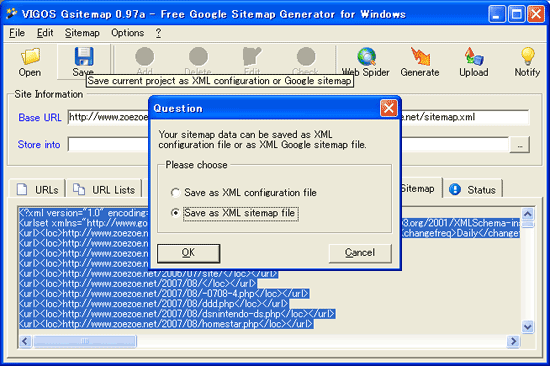550x366 pixels.
Task: Click the vertical scrollbar up arrow
Action: point(528,214)
